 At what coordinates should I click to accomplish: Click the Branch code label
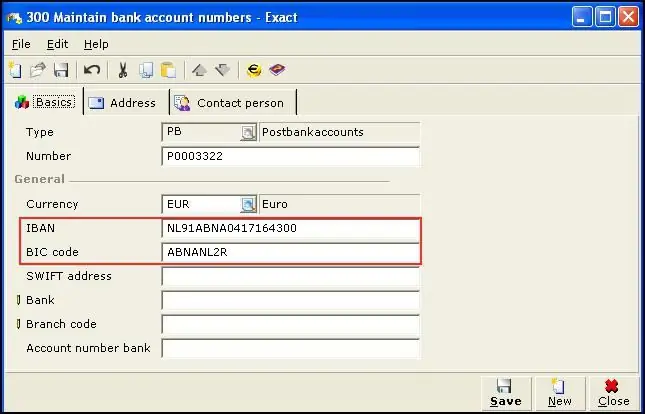click(61, 324)
